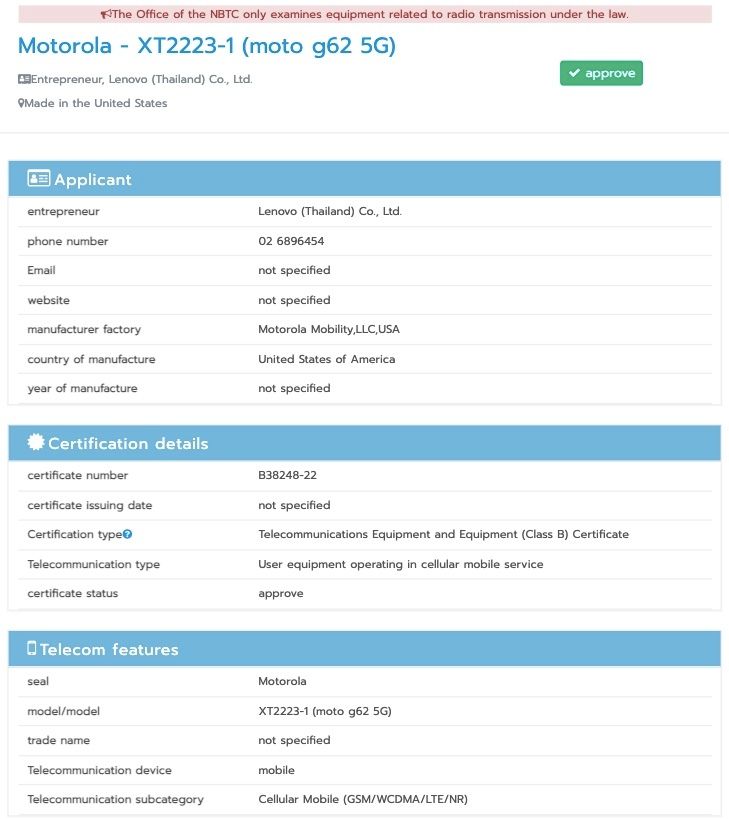Click the Applicant section card icon
Screen dimensions: 729x819
point(39,178)
